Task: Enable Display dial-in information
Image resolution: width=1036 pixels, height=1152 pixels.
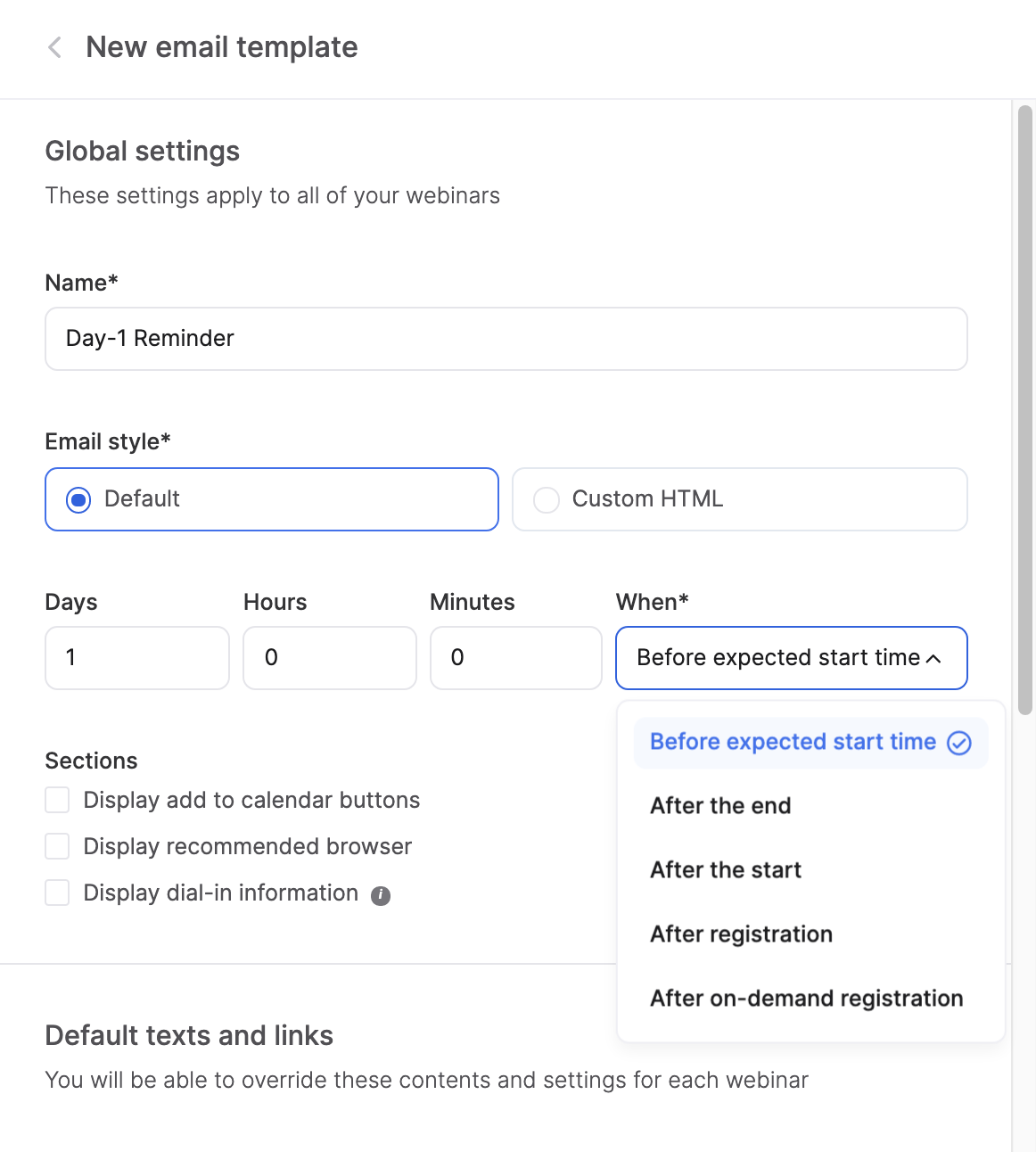Action: (57, 893)
